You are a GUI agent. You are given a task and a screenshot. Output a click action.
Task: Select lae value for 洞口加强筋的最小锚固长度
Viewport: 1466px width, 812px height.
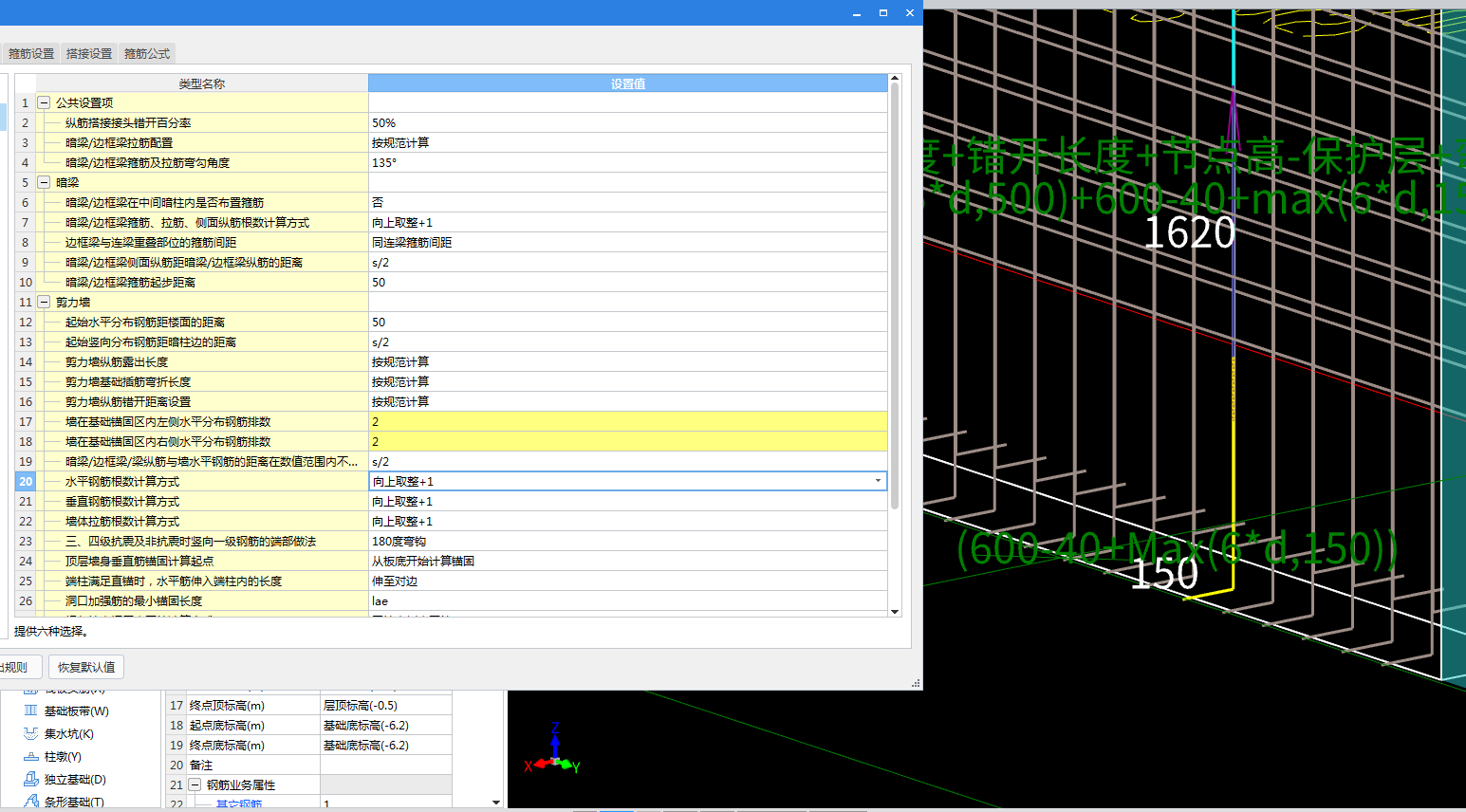point(628,600)
